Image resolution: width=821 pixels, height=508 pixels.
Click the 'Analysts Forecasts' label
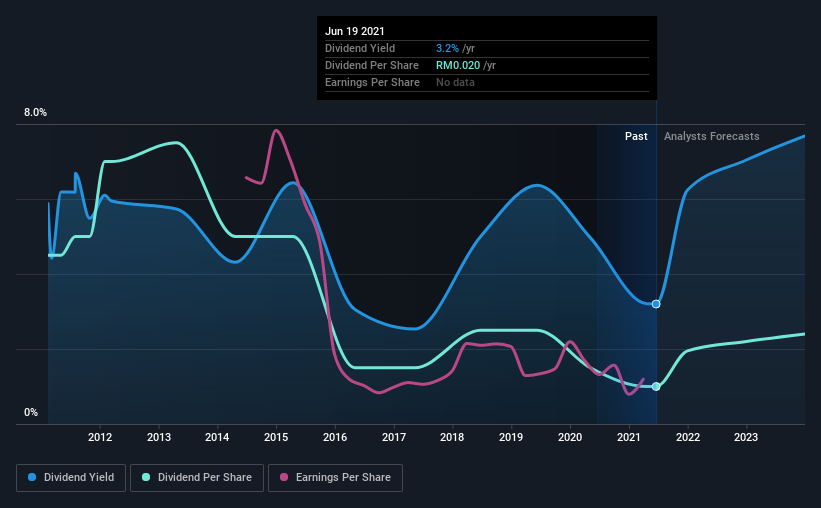(x=712, y=136)
